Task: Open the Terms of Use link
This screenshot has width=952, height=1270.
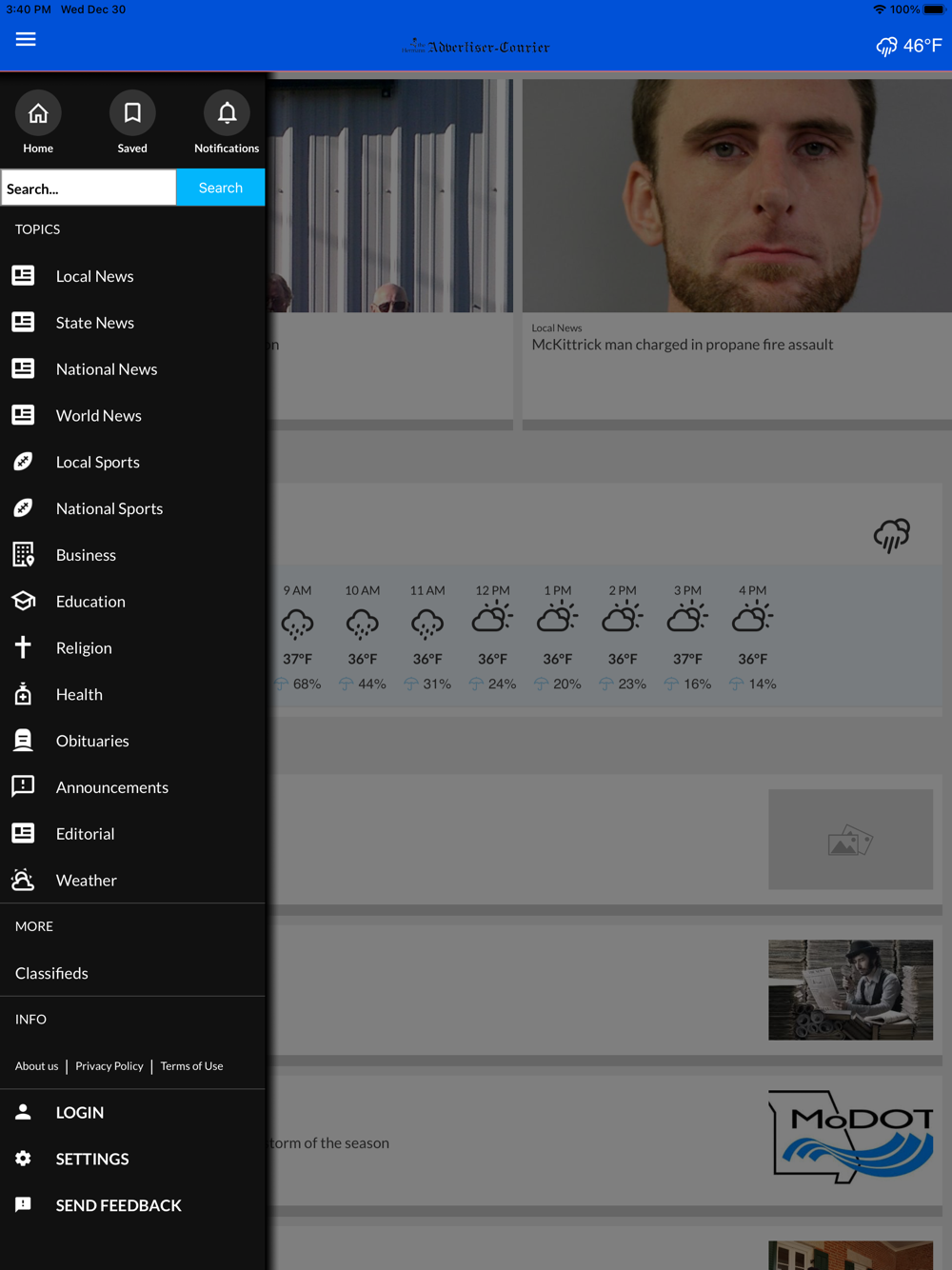Action: tap(191, 1066)
